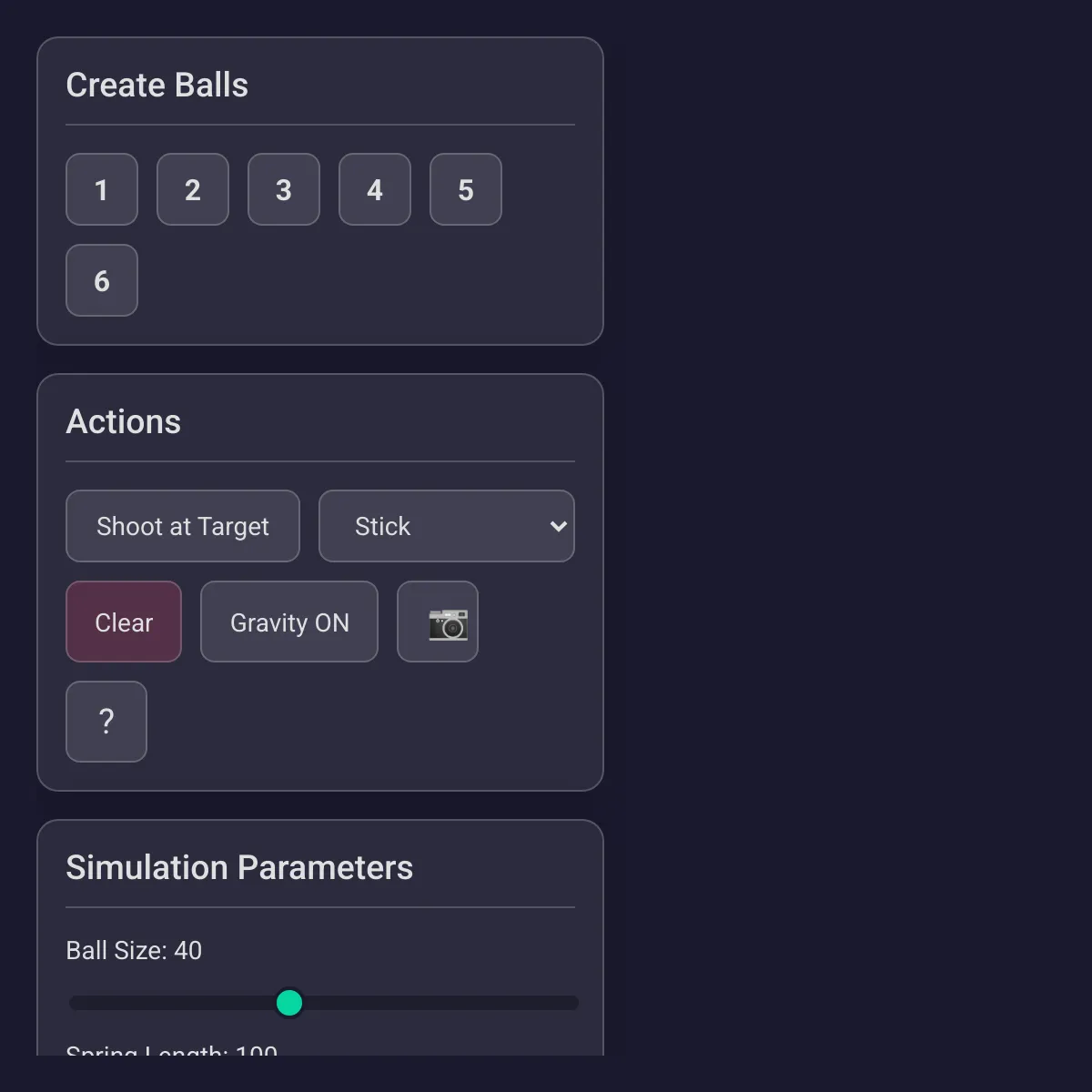Open the help with the ? icon
Image resolution: width=1092 pixels, height=1092 pixels.
click(106, 722)
